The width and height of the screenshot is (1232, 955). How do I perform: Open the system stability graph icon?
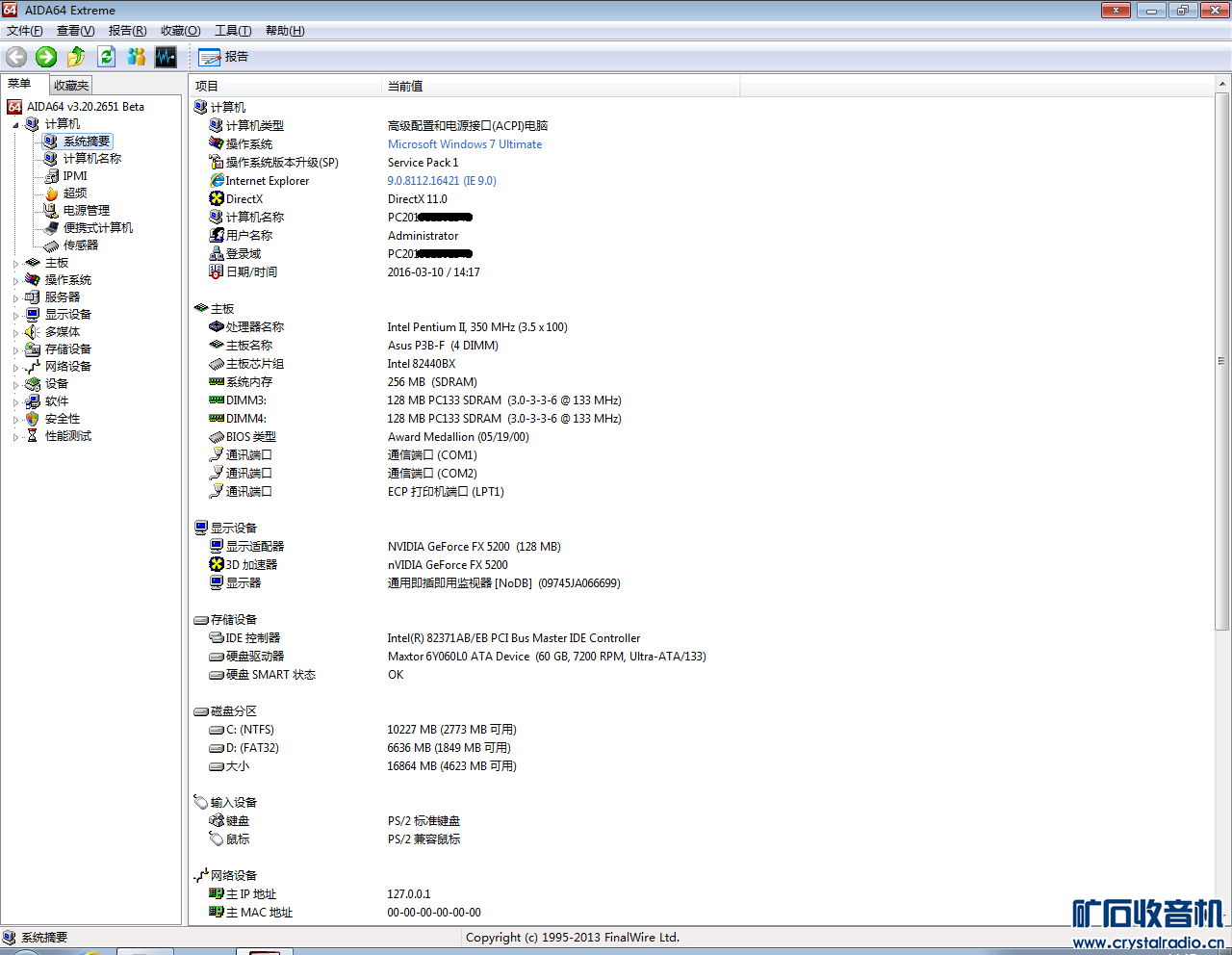click(166, 57)
